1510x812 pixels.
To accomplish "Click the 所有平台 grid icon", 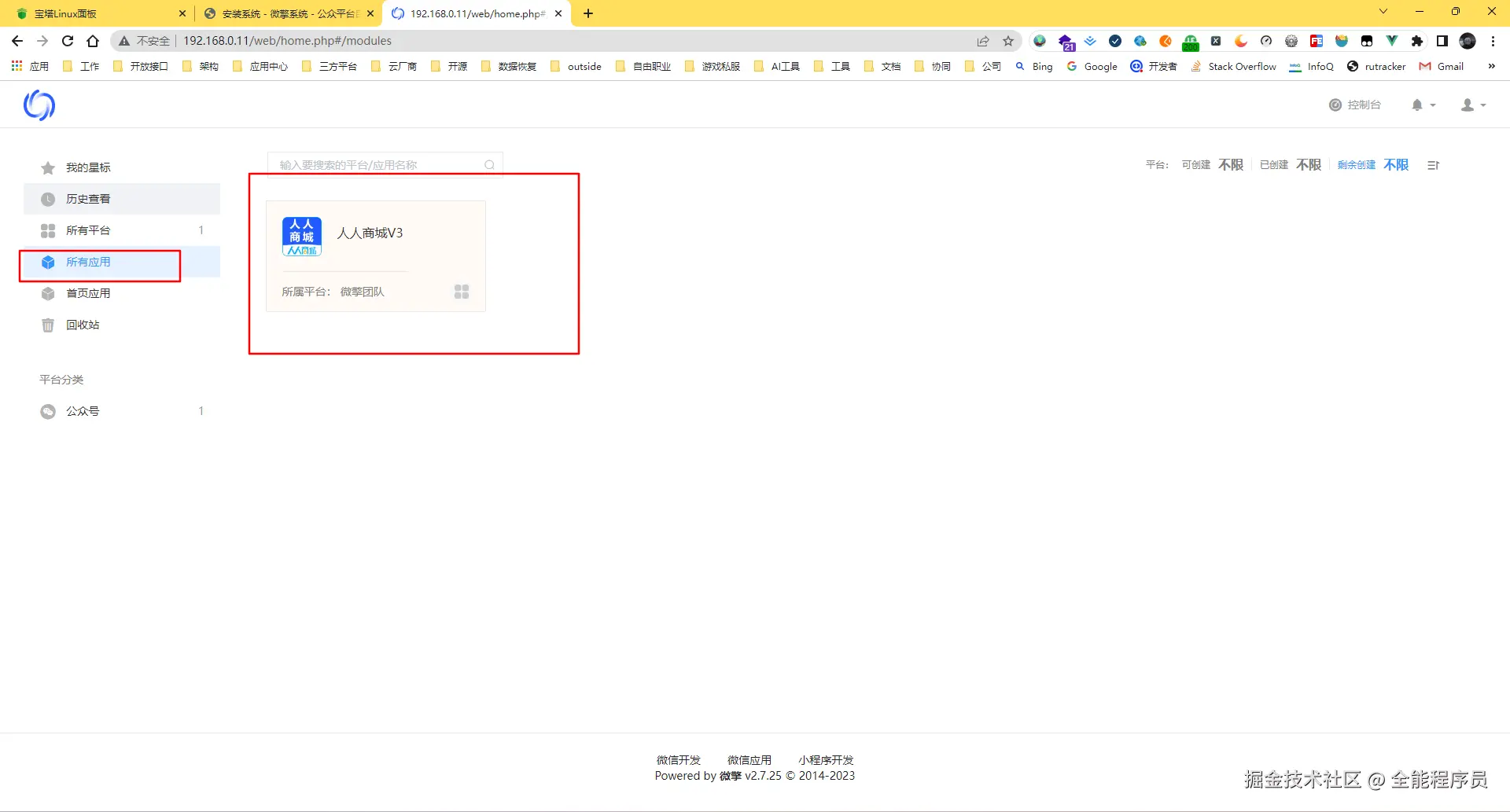I will (x=48, y=230).
